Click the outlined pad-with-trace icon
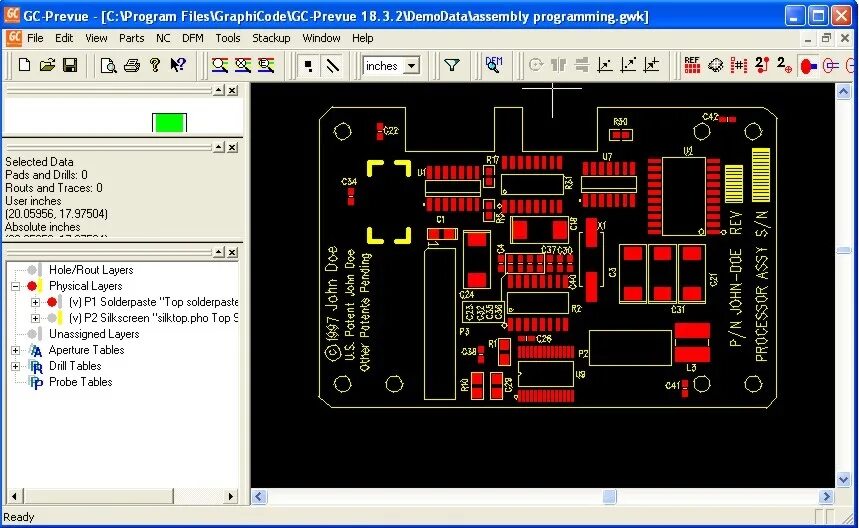This screenshot has height=528, width=859. [x=831, y=66]
